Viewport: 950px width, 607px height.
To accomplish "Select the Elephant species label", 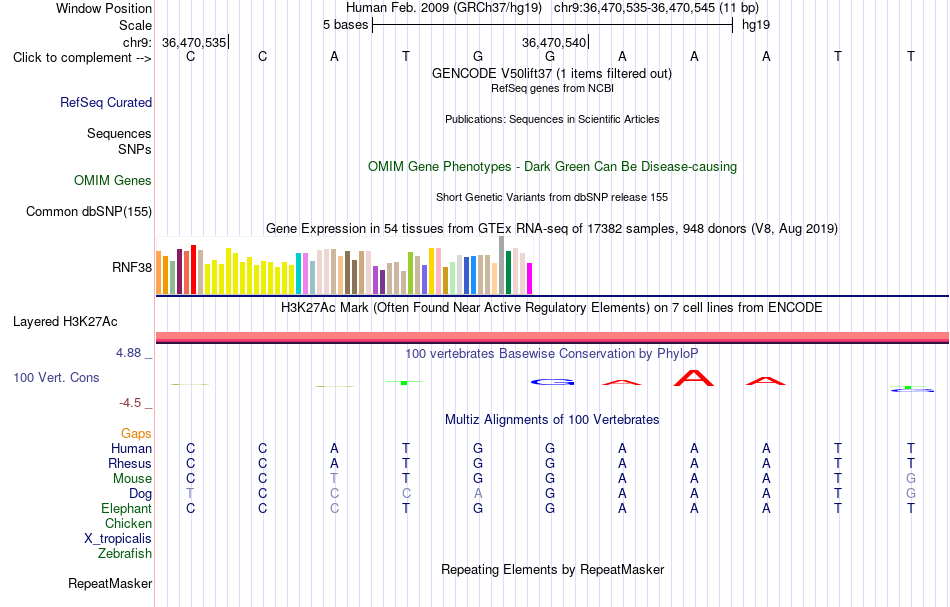I will [127, 508].
